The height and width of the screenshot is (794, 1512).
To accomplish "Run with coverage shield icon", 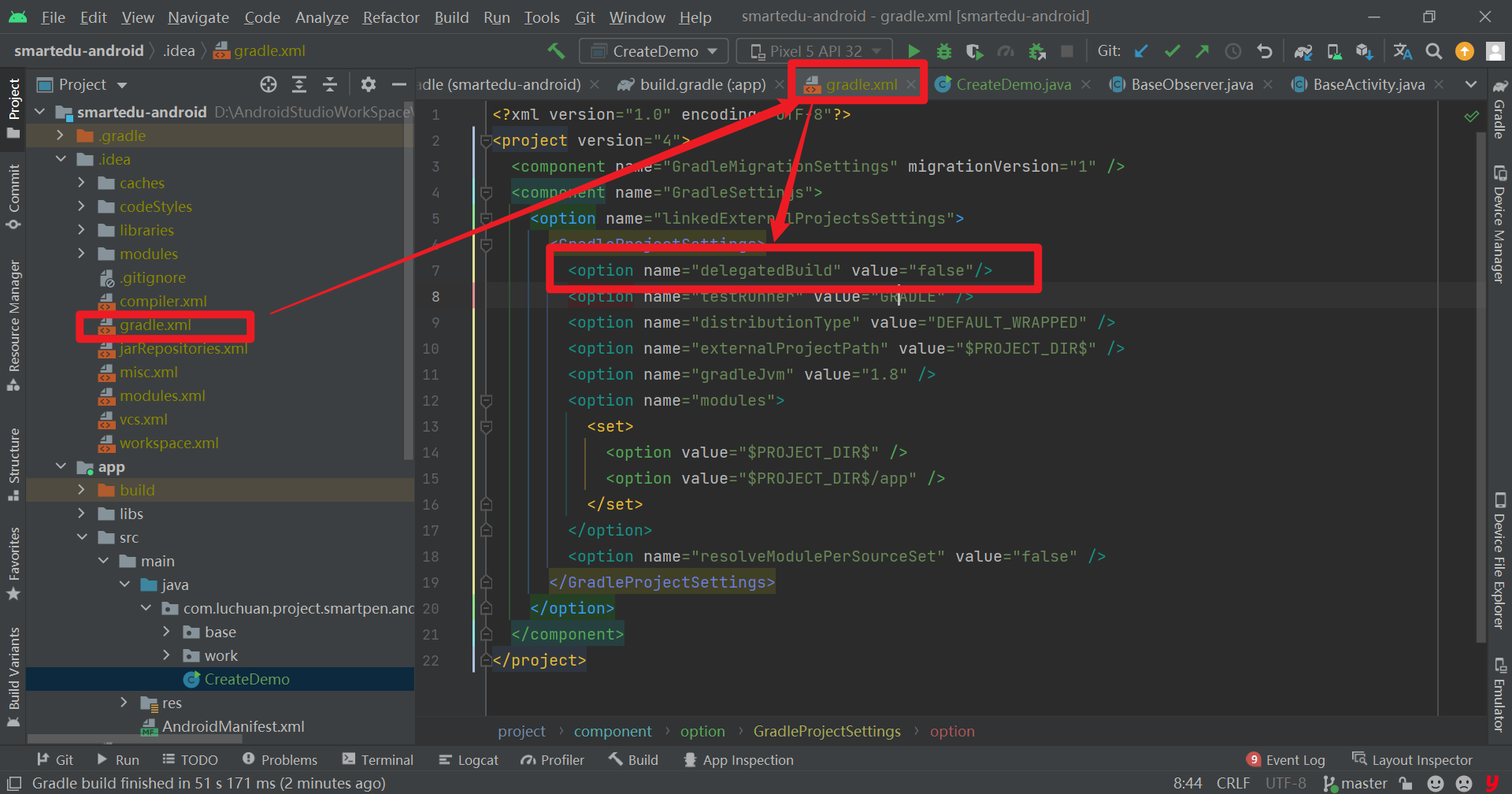I will click(x=974, y=51).
